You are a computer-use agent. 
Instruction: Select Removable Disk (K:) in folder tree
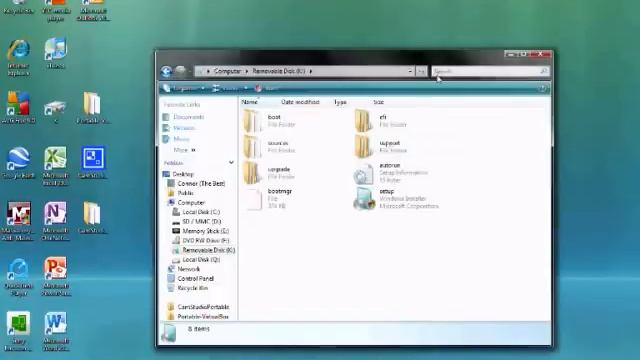tap(204, 250)
